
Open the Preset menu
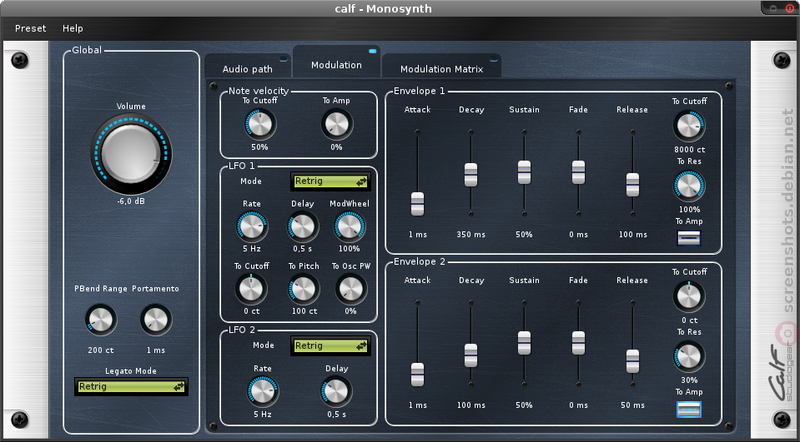click(x=31, y=29)
